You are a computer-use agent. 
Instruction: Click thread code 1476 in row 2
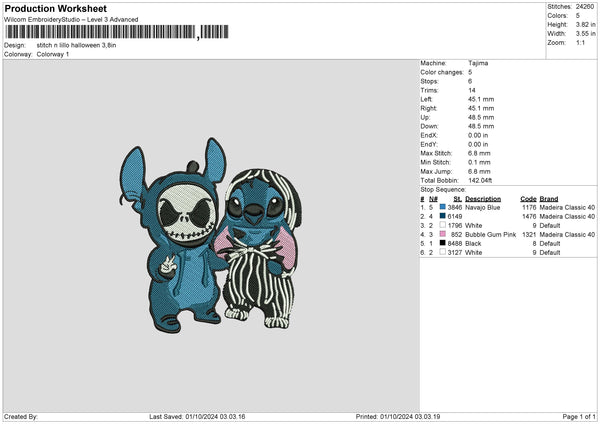529,217
